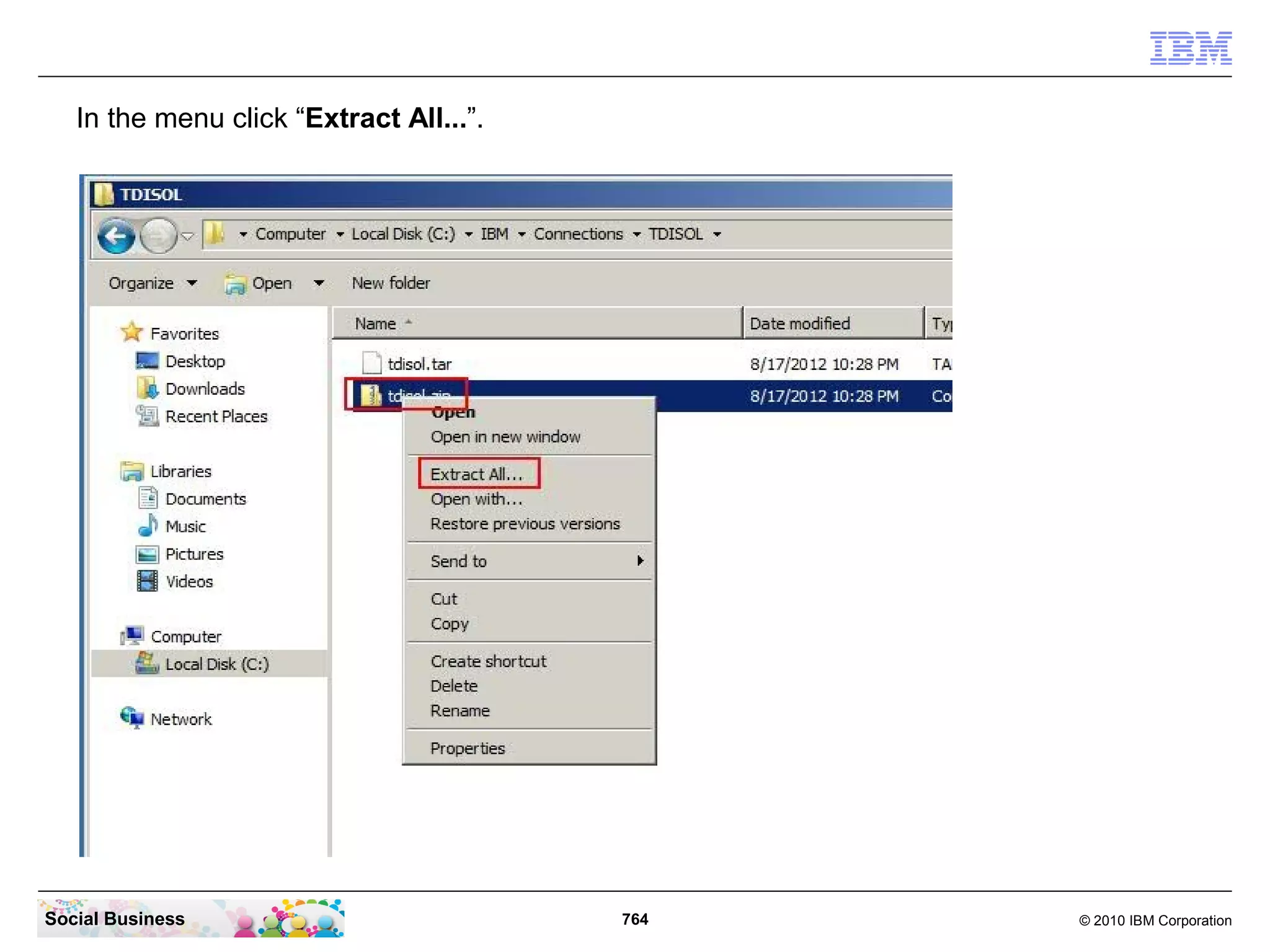The height and width of the screenshot is (952, 1270).
Task: Choose Open with... in context menu
Action: coord(476,500)
